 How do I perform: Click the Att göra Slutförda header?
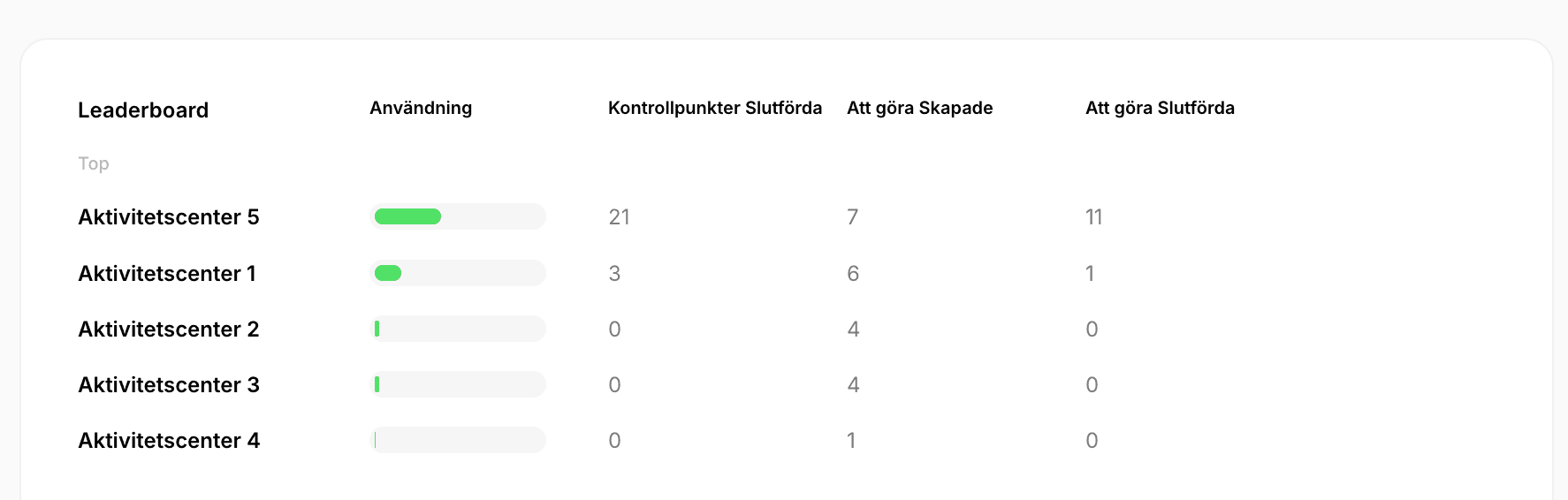click(1160, 108)
